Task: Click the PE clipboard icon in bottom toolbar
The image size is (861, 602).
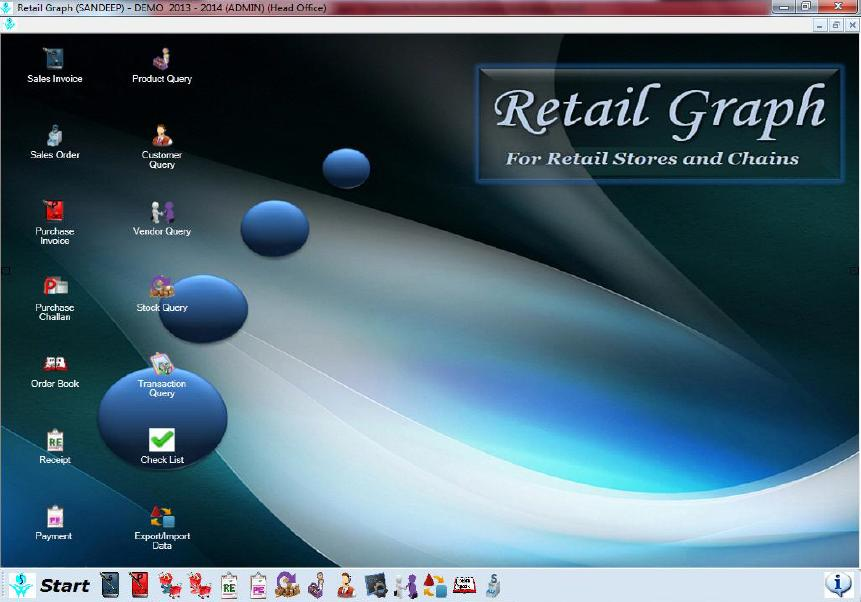Action: point(258,586)
